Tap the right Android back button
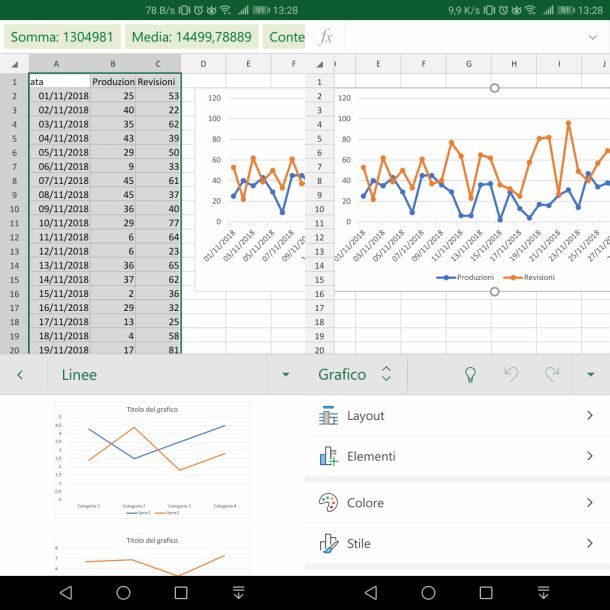Viewport: 610px width, 610px height. click(371, 592)
